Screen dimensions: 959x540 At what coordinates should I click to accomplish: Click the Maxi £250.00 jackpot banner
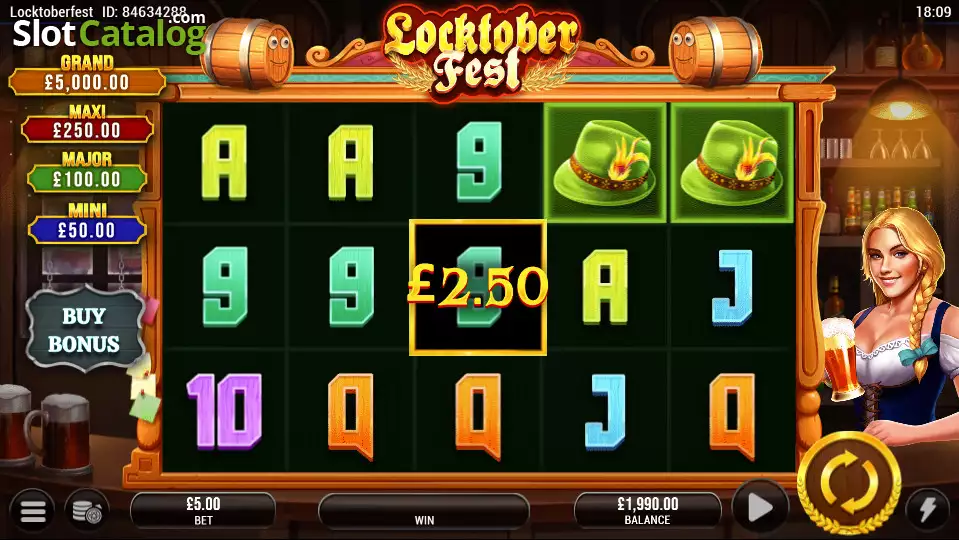tap(87, 124)
